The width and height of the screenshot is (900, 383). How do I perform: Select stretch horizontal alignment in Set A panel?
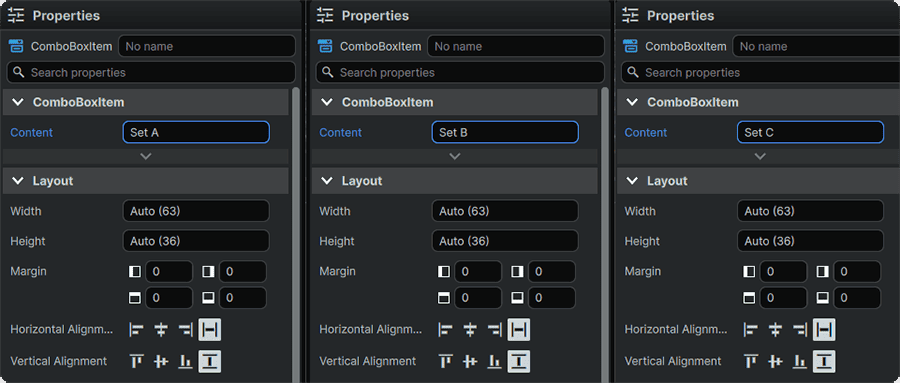point(210,330)
